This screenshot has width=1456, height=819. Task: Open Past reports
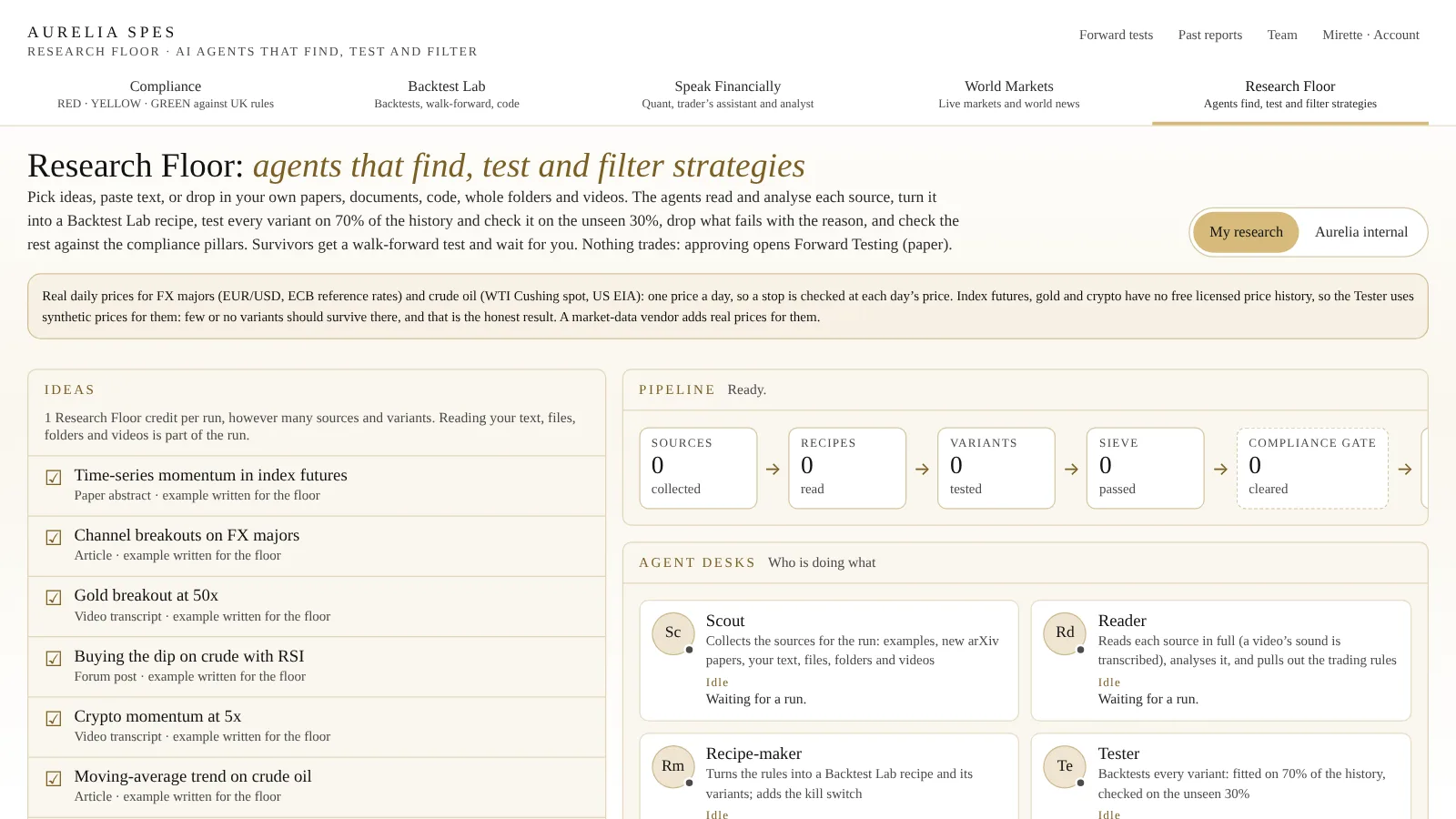pyautogui.click(x=1210, y=35)
